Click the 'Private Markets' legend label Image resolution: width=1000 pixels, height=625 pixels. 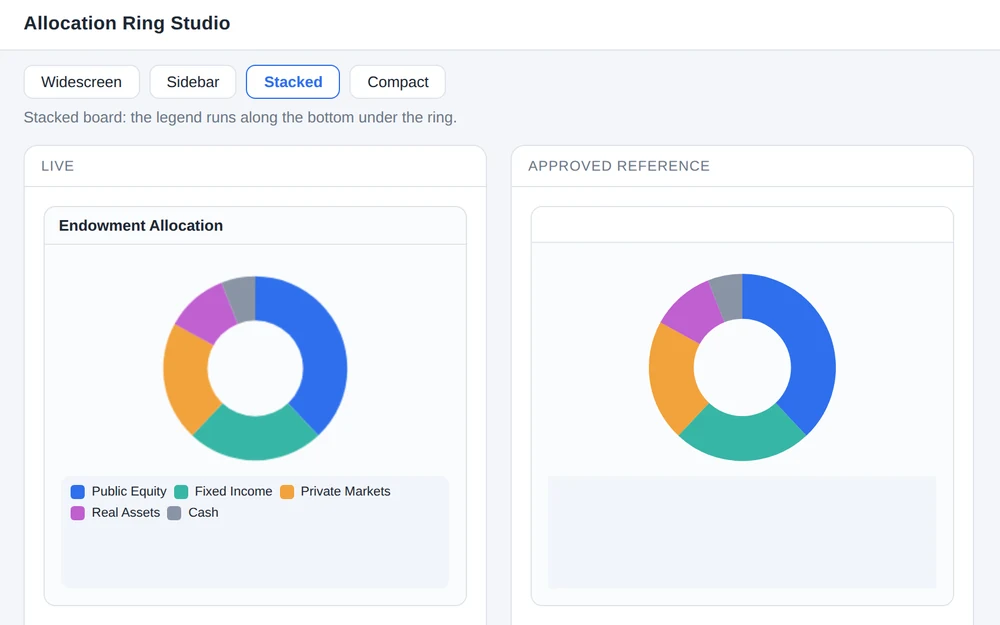click(x=345, y=491)
